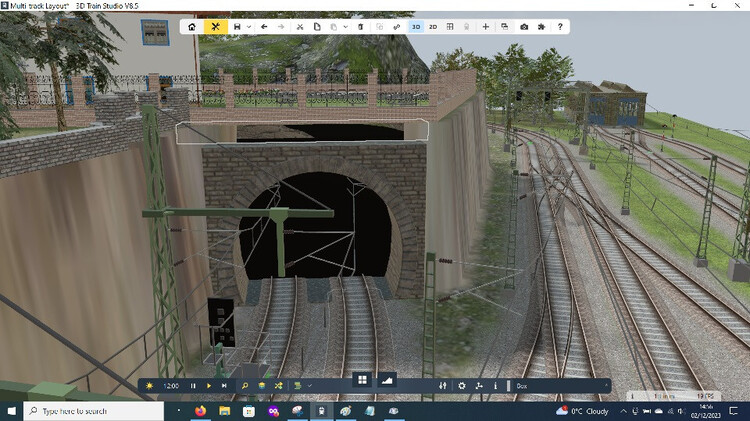The image size is (750, 421).
Task: Open the info 'i' icon
Action: [496, 386]
